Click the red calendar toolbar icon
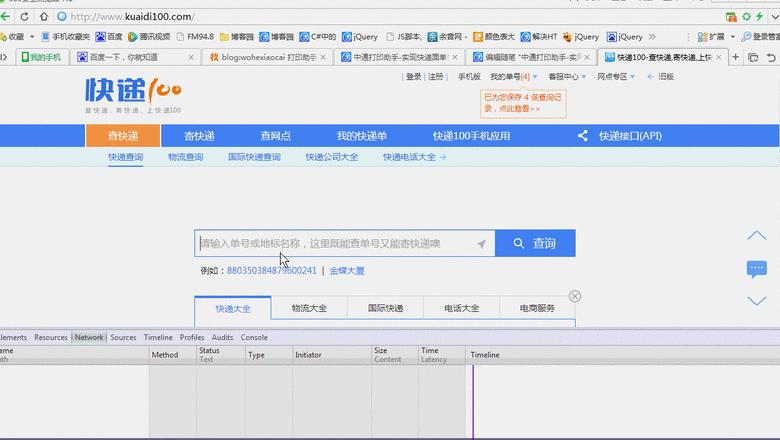This screenshot has height=440, width=780. coord(731,17)
